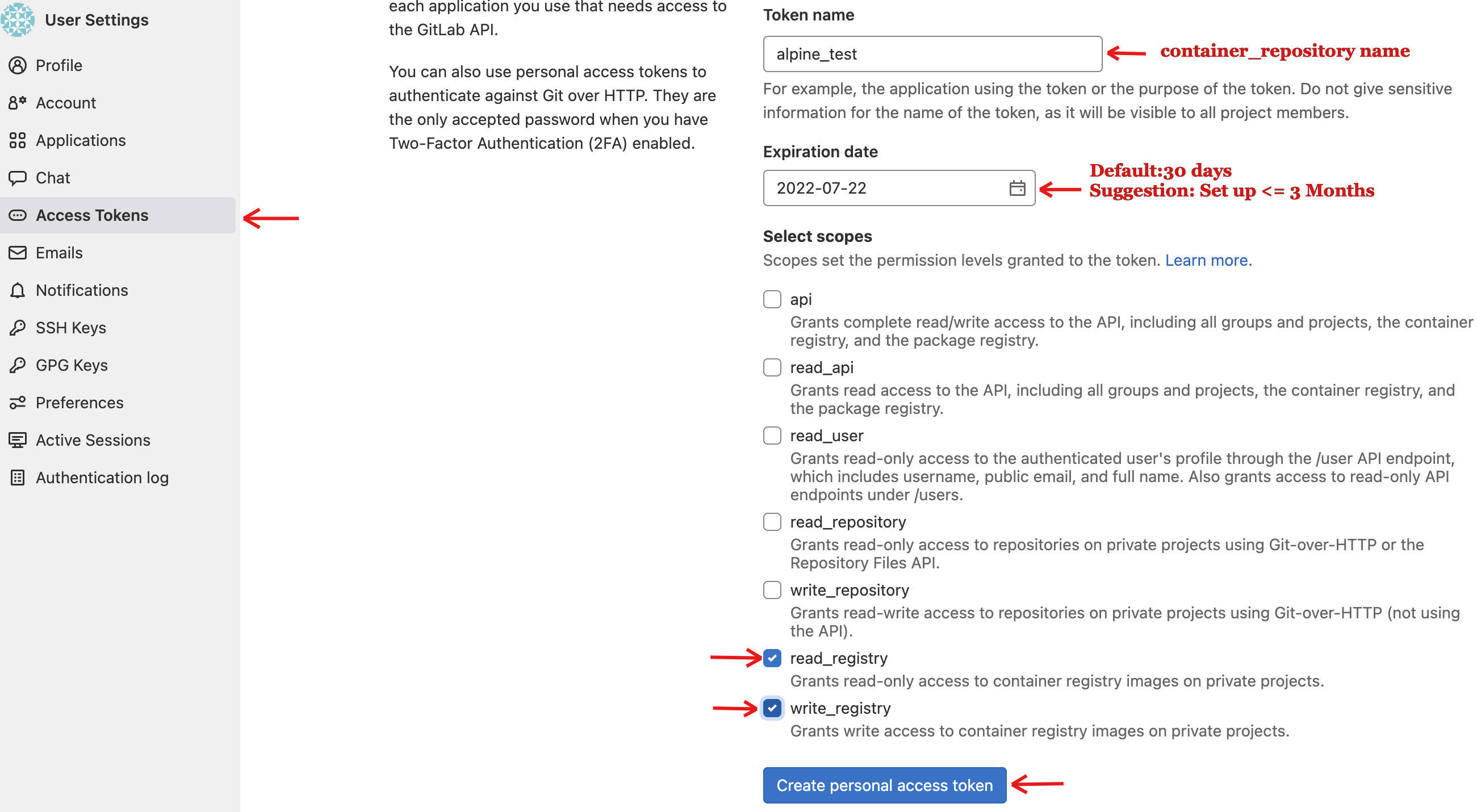Image resolution: width=1477 pixels, height=812 pixels.
Task: Click the Notifications bell icon
Action: pyautogui.click(x=18, y=290)
